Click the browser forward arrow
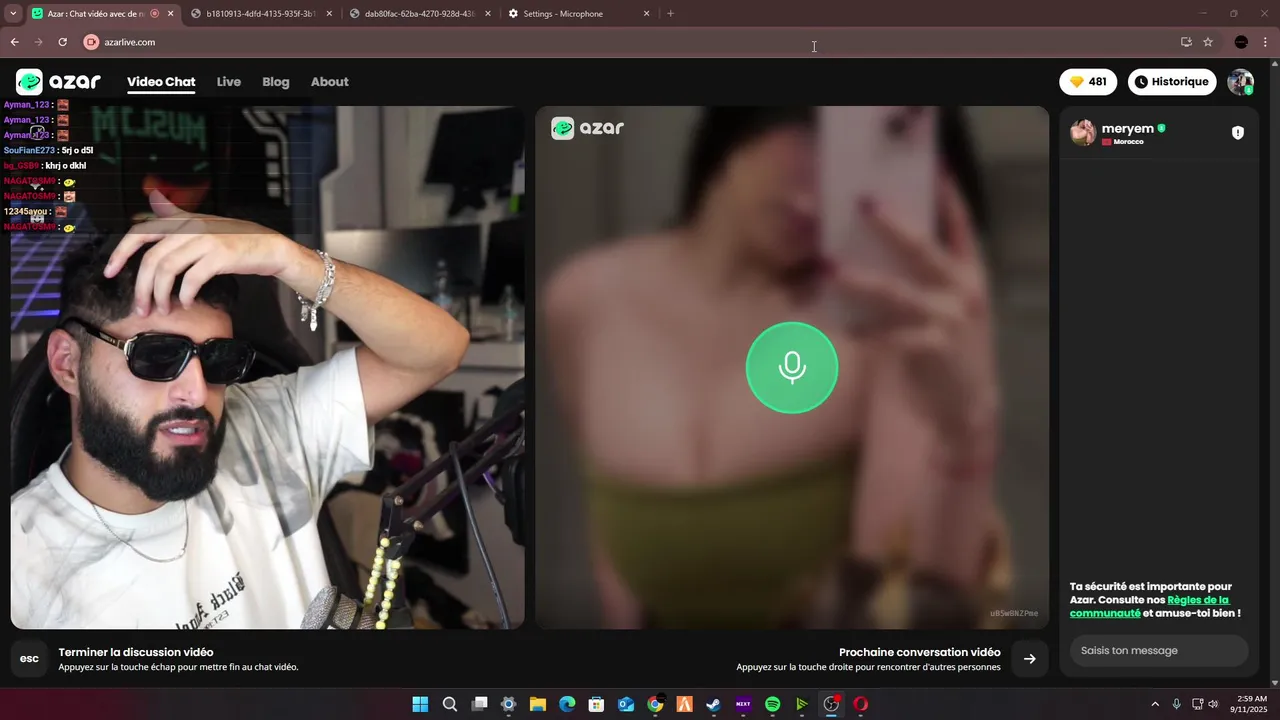 (38, 42)
